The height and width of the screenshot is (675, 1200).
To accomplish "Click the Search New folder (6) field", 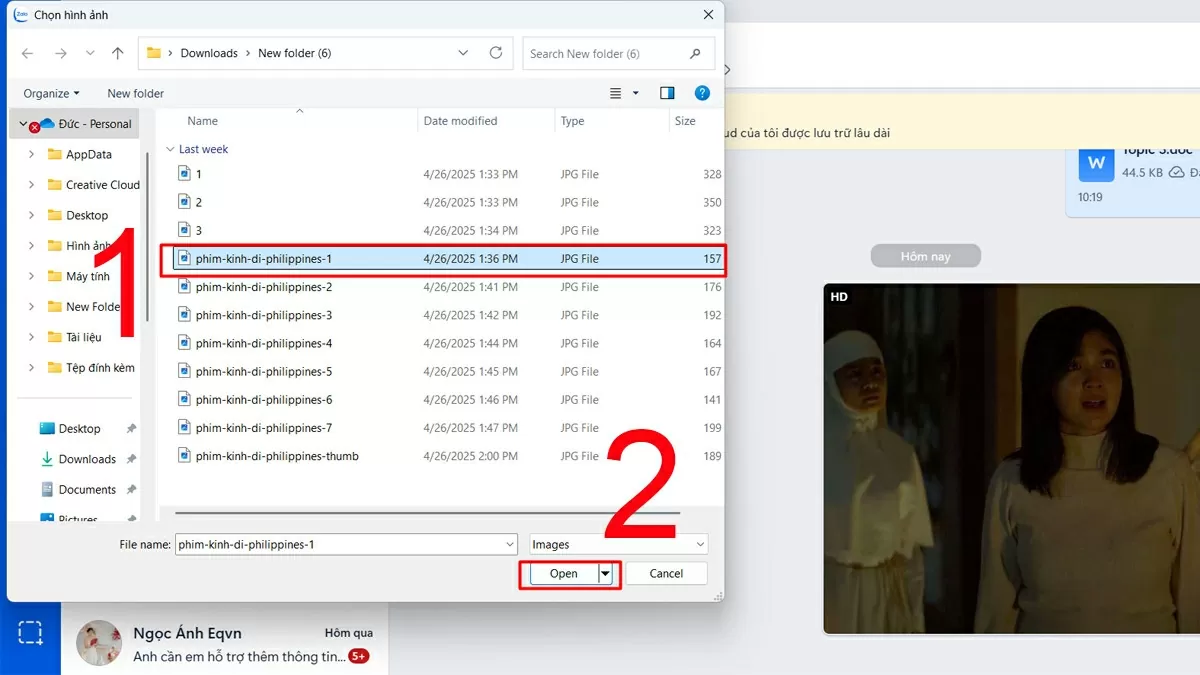I will click(605, 54).
